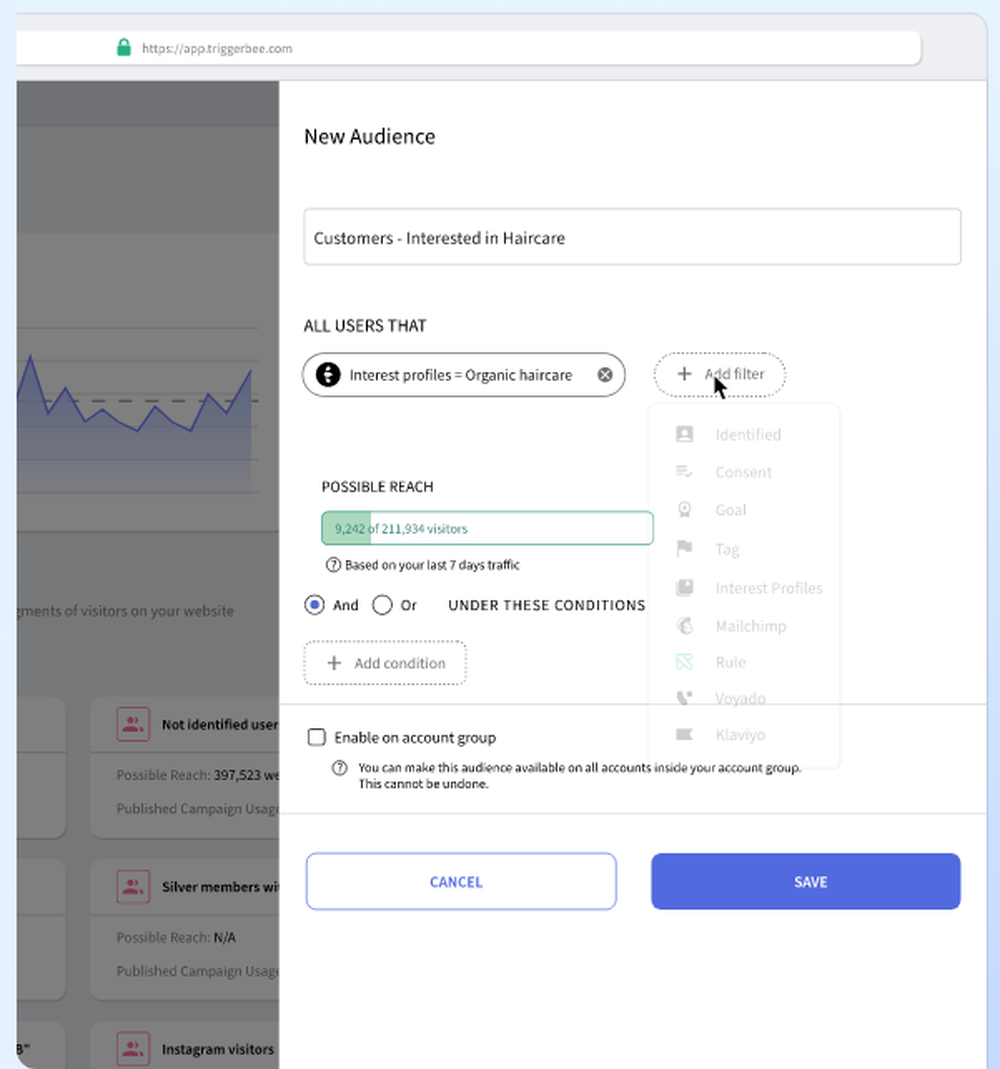The image size is (1000, 1069).
Task: Open the Add filter dropdown
Action: tap(719, 374)
